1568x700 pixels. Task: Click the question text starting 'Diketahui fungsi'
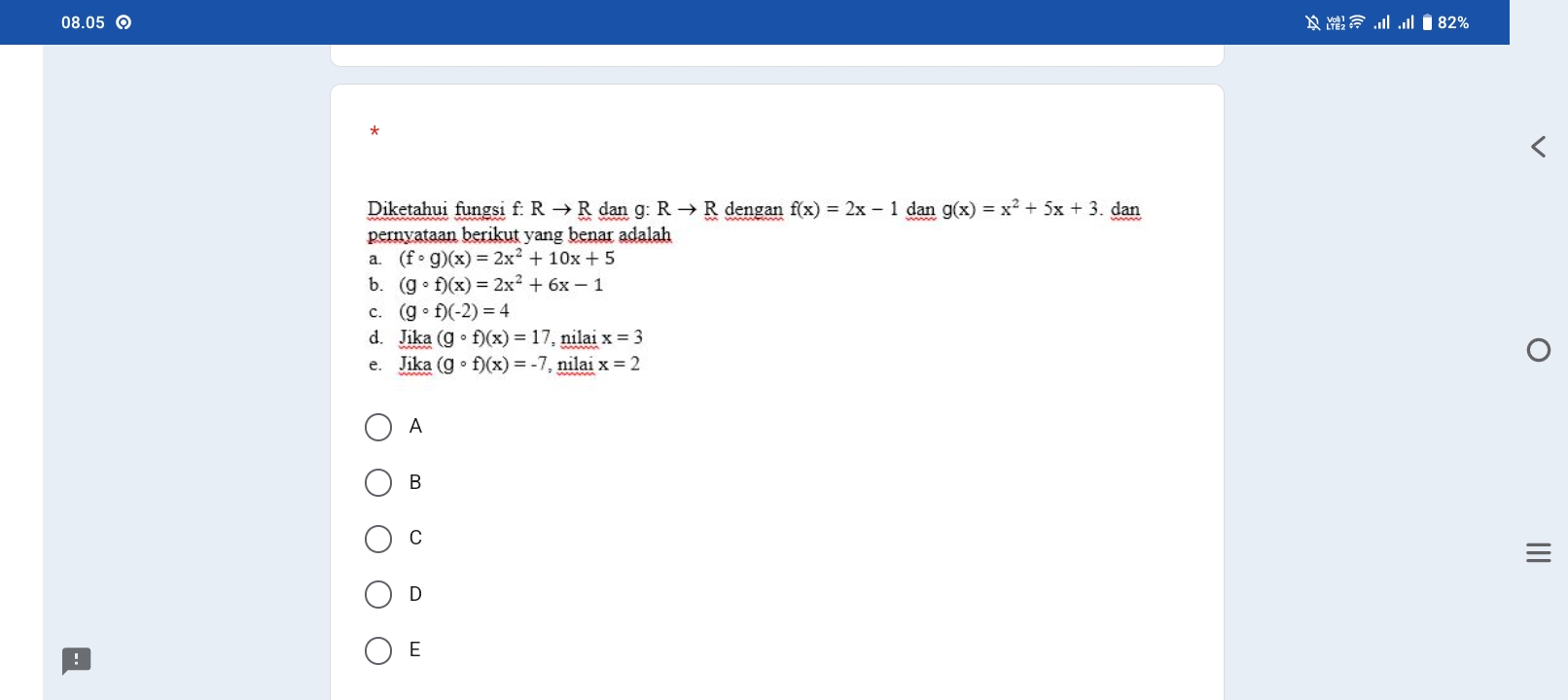(x=754, y=209)
